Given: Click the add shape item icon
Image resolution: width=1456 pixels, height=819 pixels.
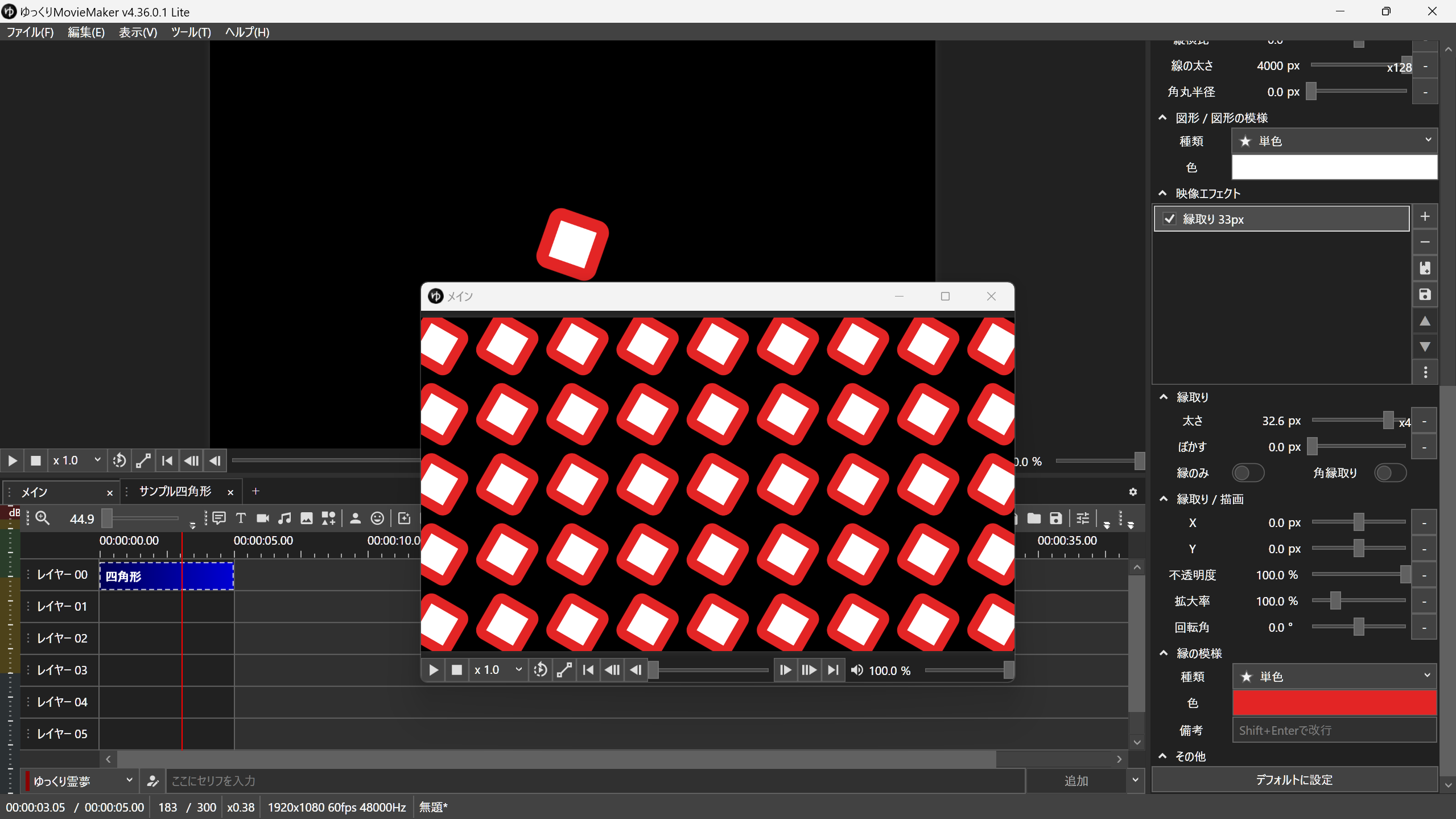Looking at the screenshot, I should (329, 518).
